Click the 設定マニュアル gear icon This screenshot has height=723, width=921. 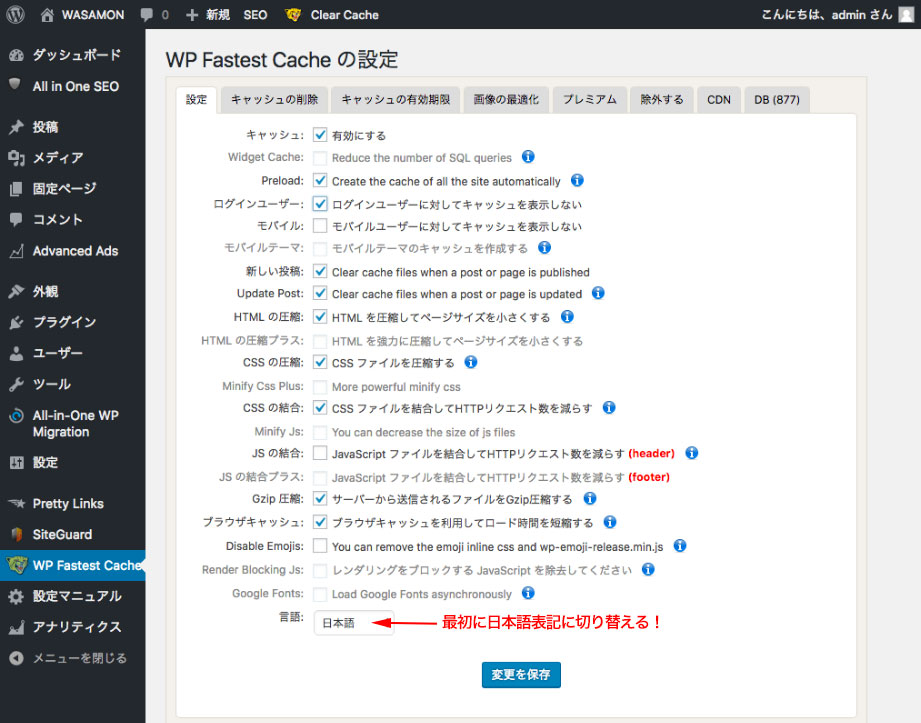[16, 597]
